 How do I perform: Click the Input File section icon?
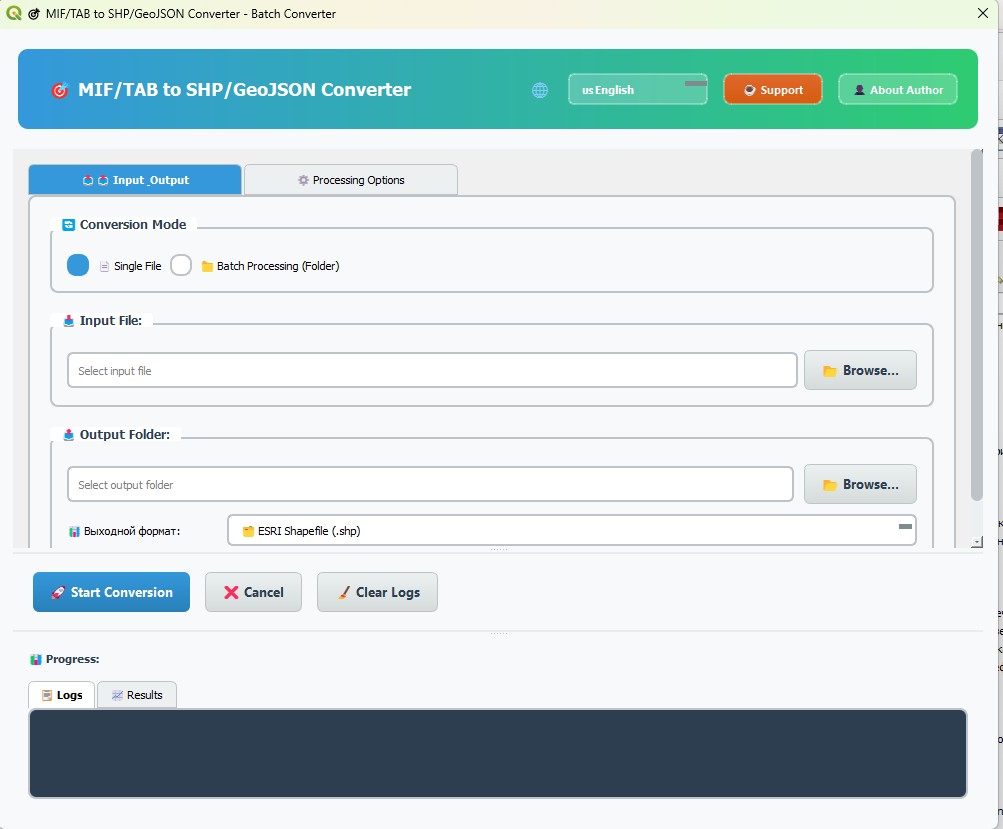tap(69, 320)
